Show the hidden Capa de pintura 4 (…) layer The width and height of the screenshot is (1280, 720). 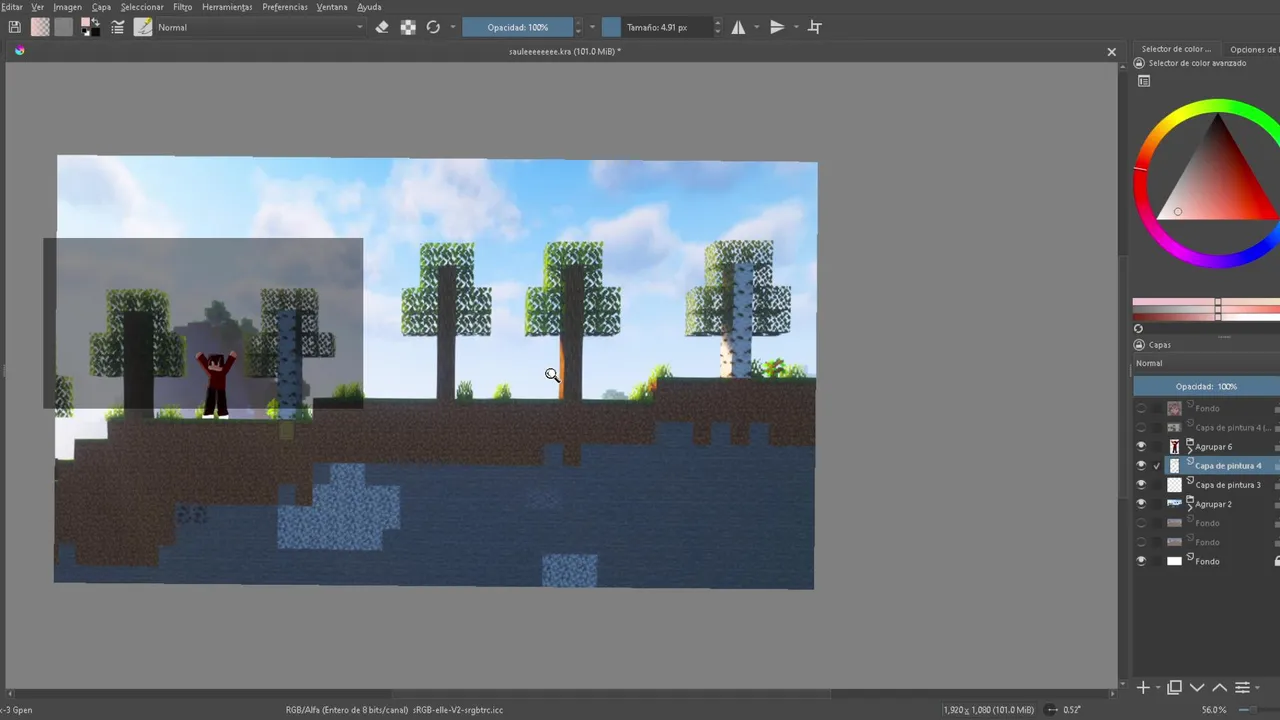point(1141,427)
